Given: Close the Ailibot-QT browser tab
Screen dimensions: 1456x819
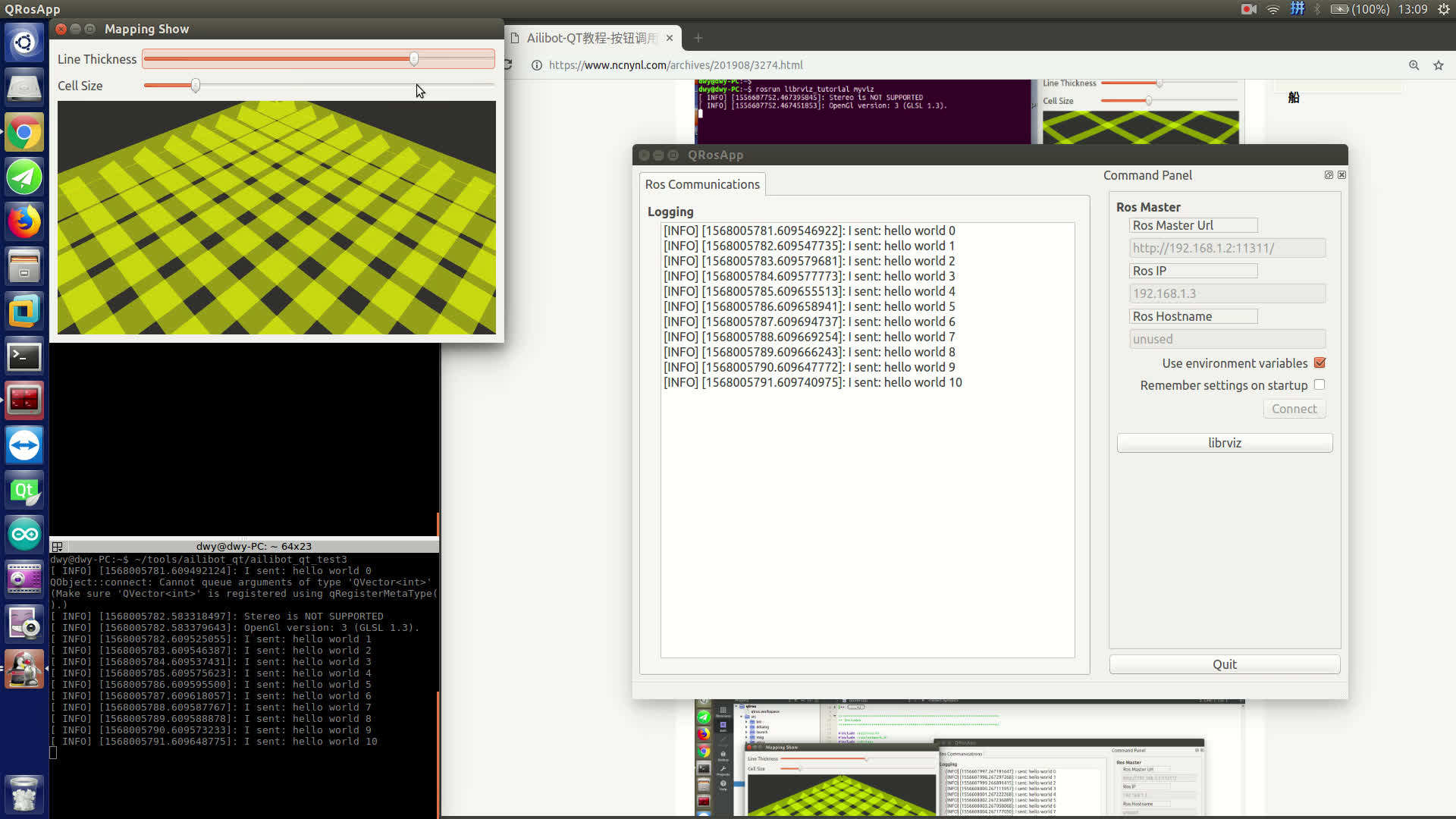Looking at the screenshot, I should coord(670,38).
